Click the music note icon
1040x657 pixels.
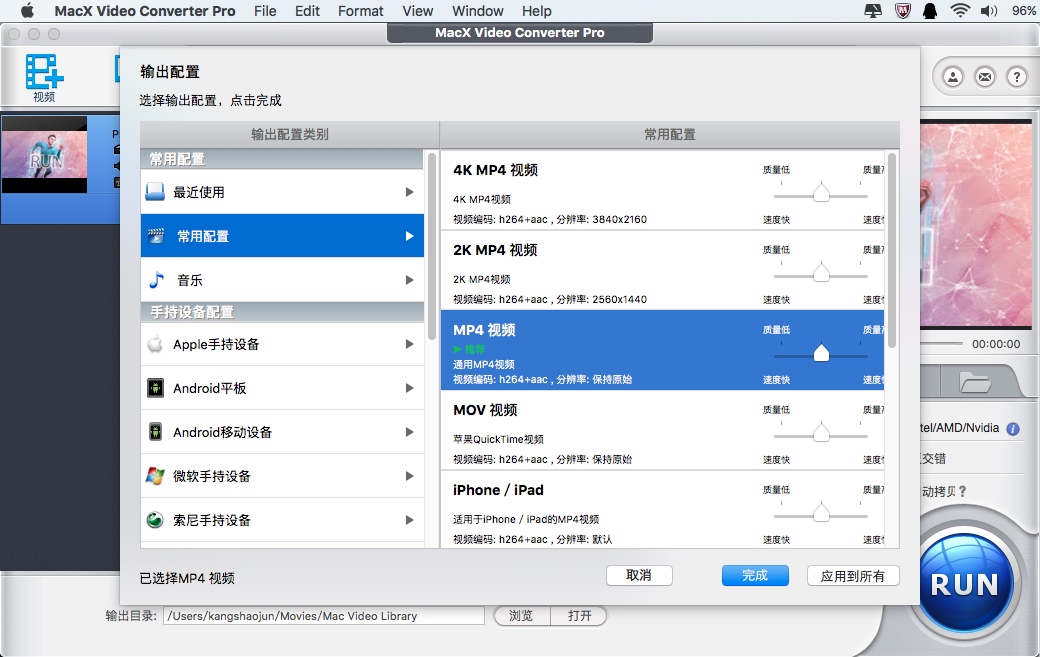pyautogui.click(x=156, y=280)
